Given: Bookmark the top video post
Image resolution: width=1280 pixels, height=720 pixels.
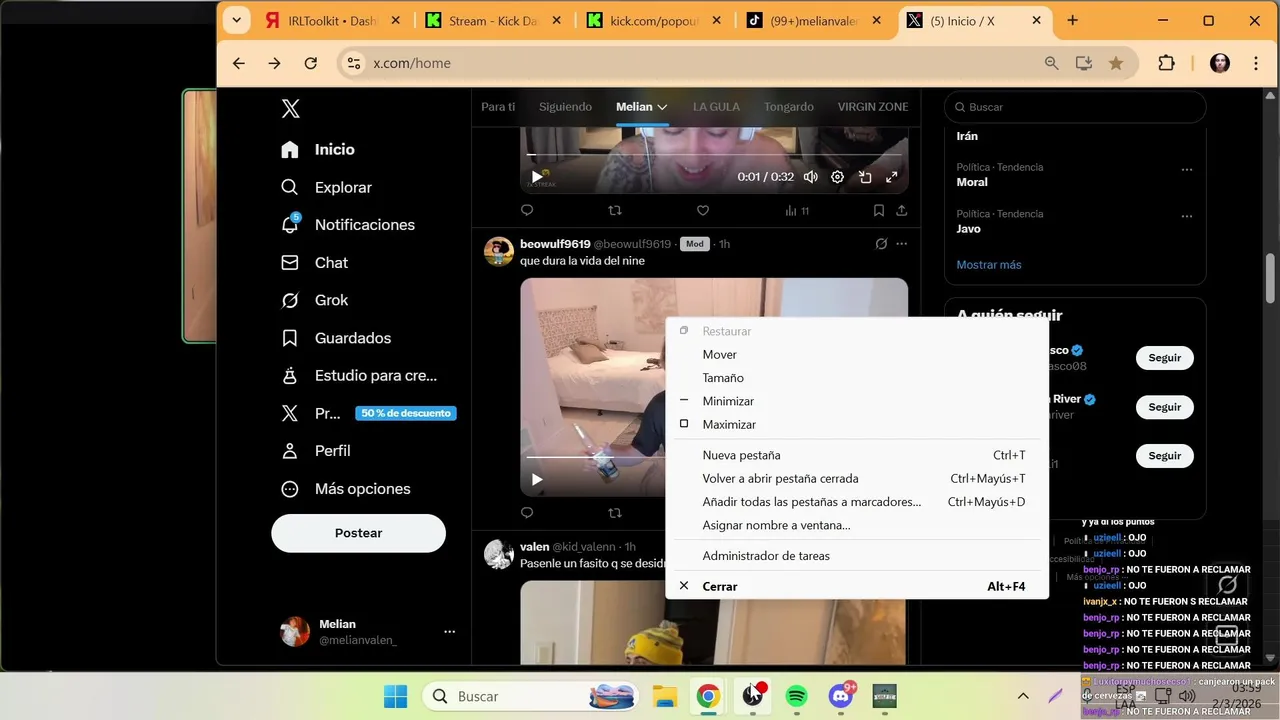Looking at the screenshot, I should click(878, 210).
